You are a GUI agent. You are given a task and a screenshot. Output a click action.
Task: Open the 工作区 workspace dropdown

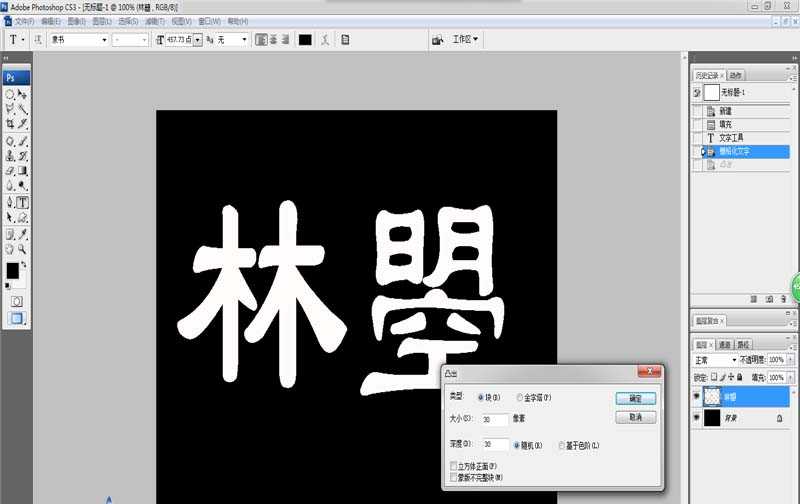click(x=465, y=39)
